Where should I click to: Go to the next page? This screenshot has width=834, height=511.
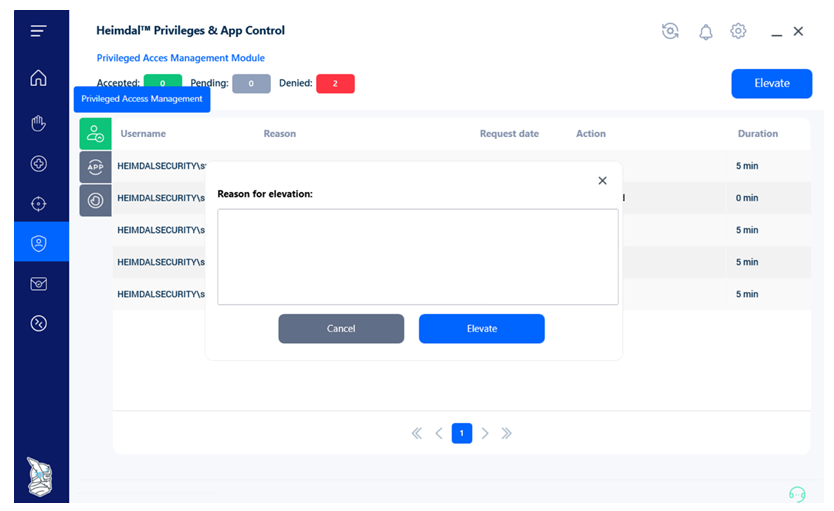coord(485,433)
